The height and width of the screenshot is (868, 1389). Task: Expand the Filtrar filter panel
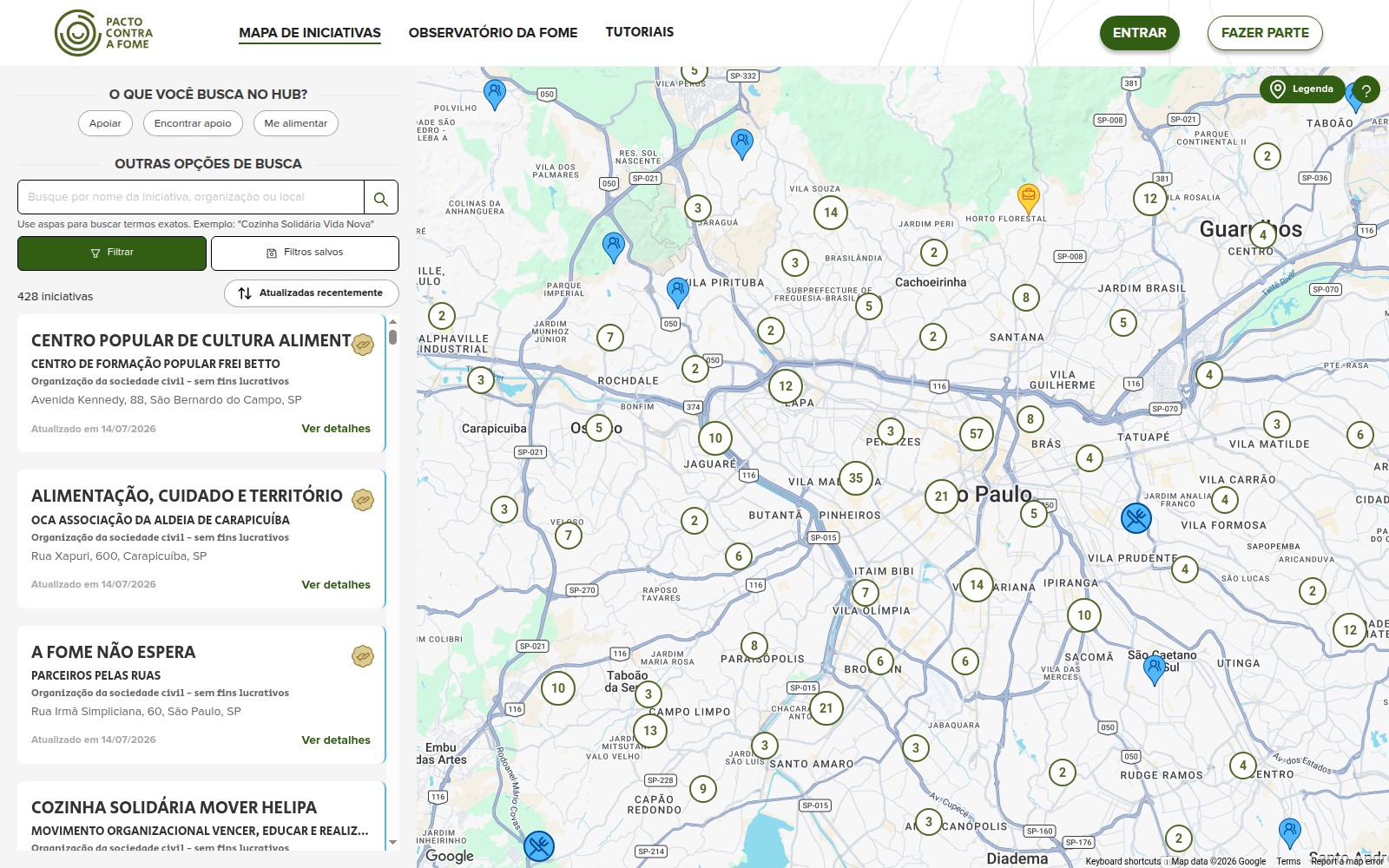click(x=112, y=253)
